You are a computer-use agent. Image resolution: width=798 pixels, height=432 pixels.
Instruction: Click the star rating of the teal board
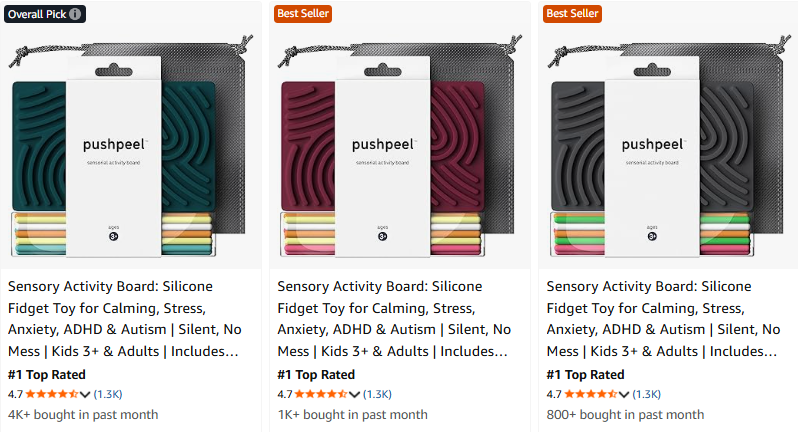point(52,394)
